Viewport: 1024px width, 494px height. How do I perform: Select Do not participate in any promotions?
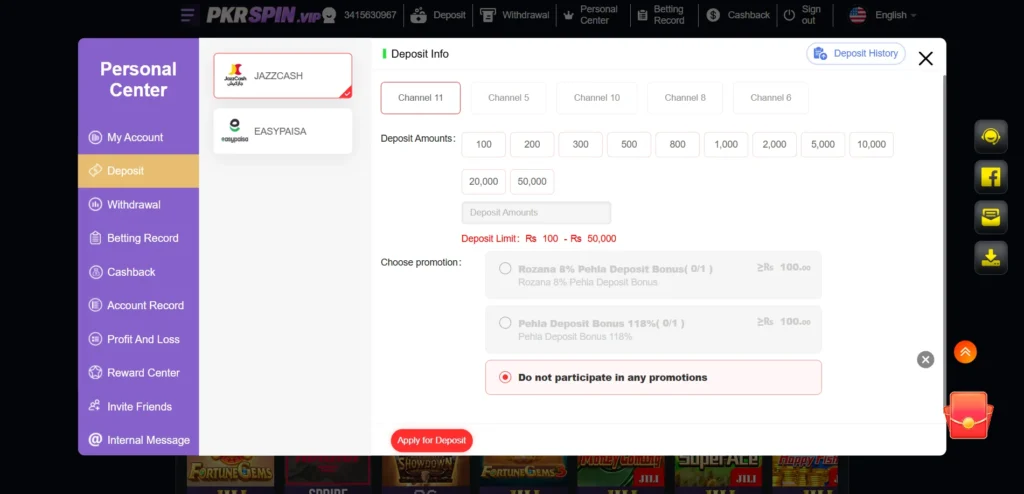point(653,377)
